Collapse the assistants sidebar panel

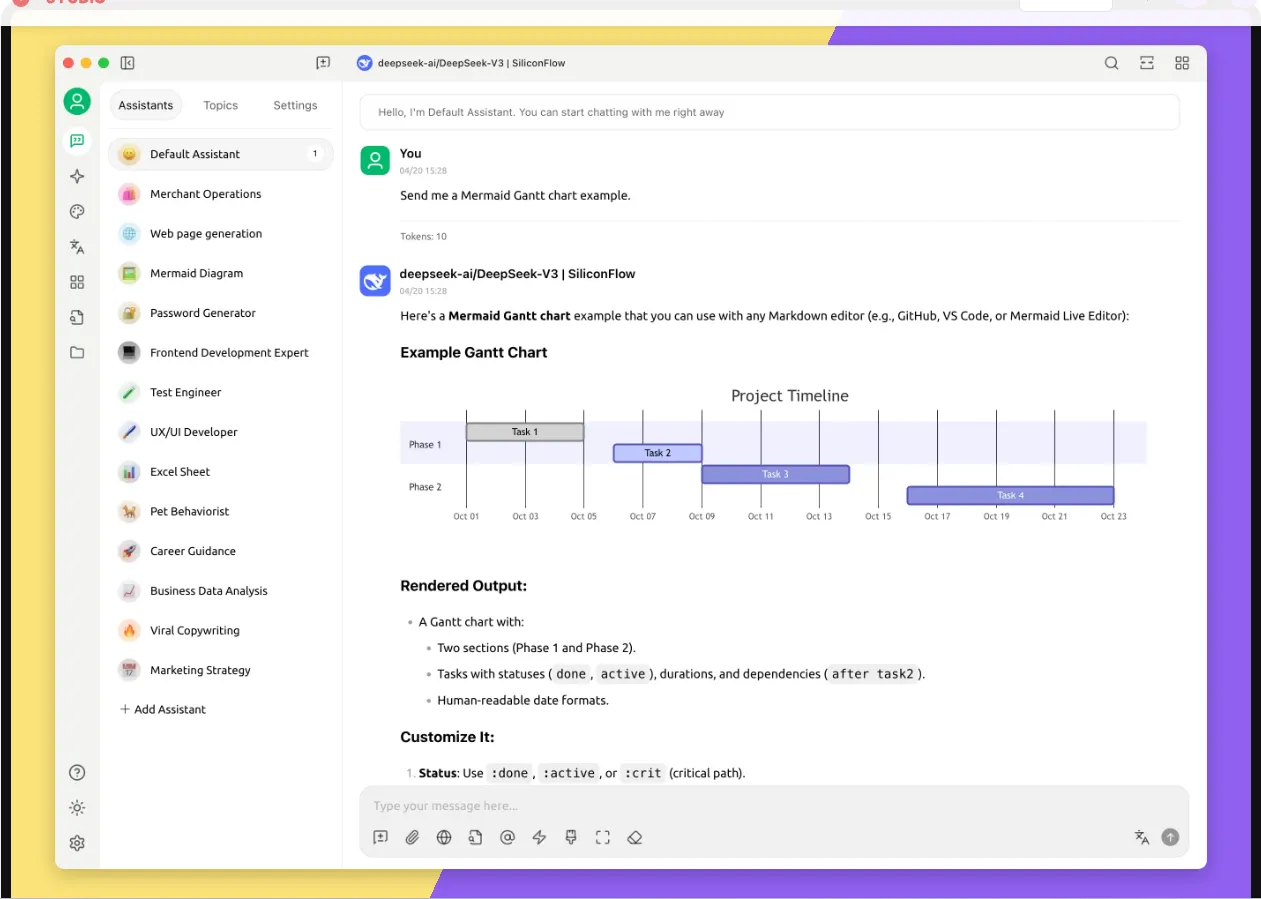click(x=127, y=63)
